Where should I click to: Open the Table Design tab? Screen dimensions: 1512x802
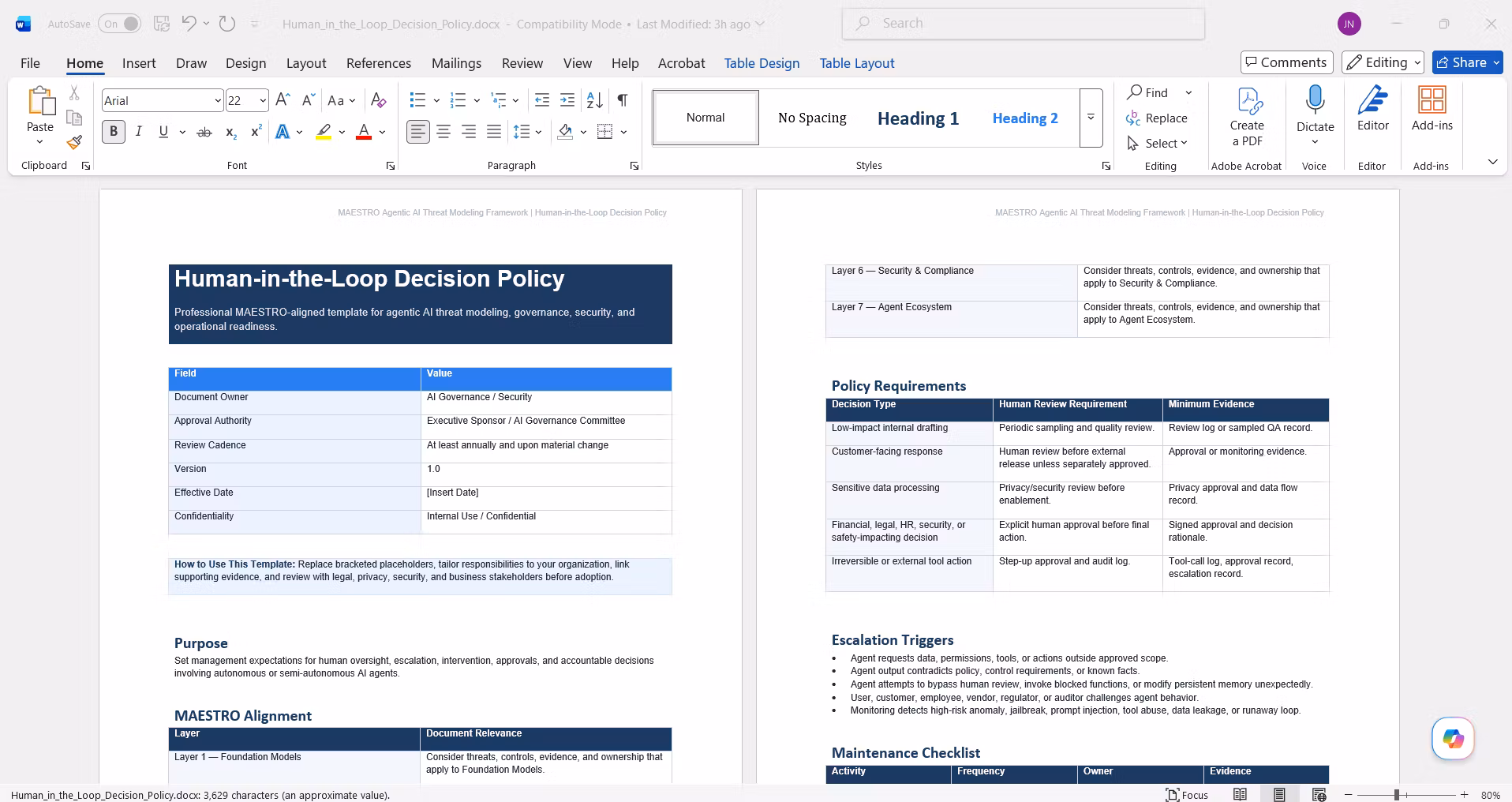[x=762, y=63]
